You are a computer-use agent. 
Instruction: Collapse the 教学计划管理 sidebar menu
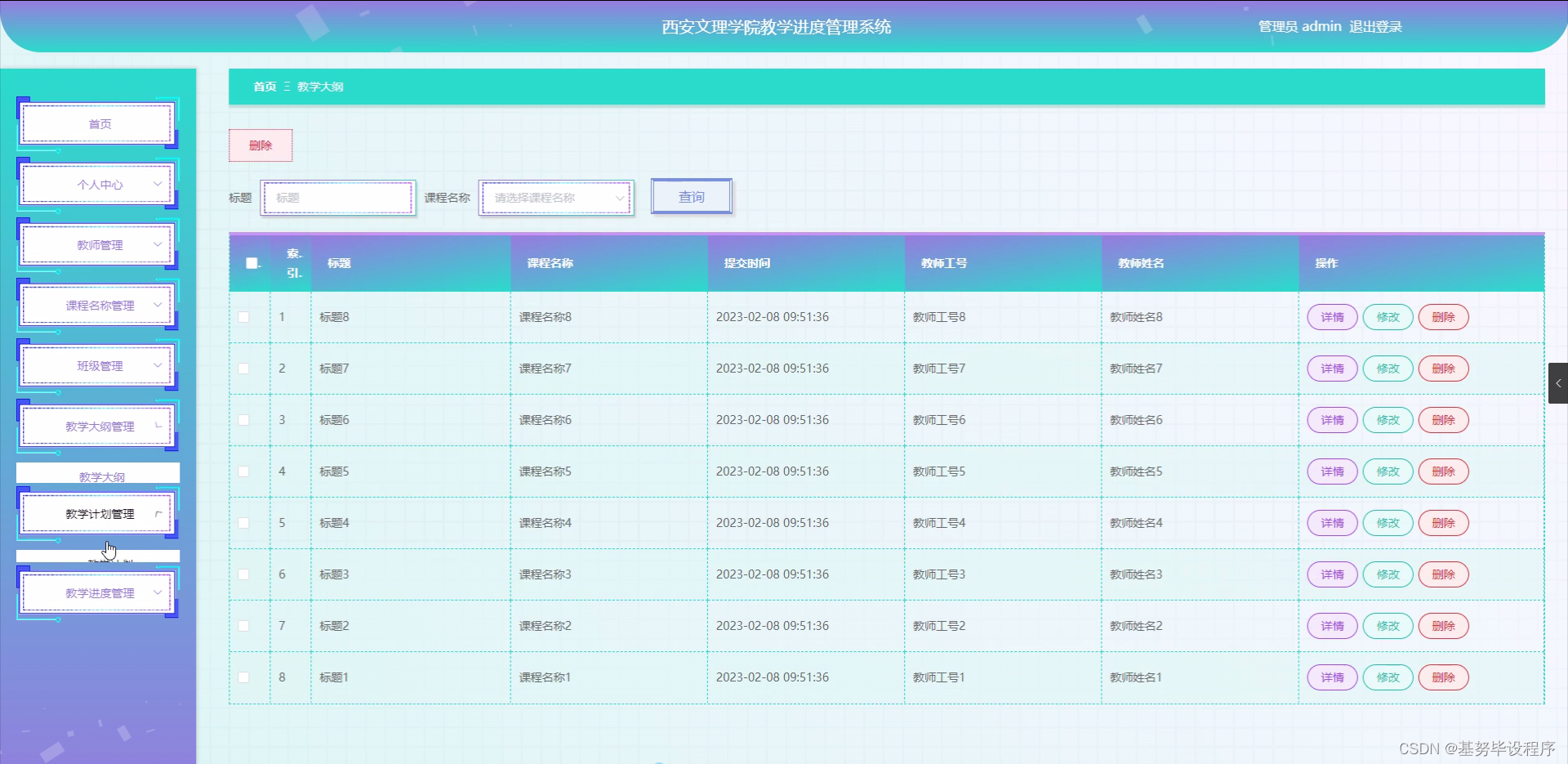pyautogui.click(x=98, y=514)
